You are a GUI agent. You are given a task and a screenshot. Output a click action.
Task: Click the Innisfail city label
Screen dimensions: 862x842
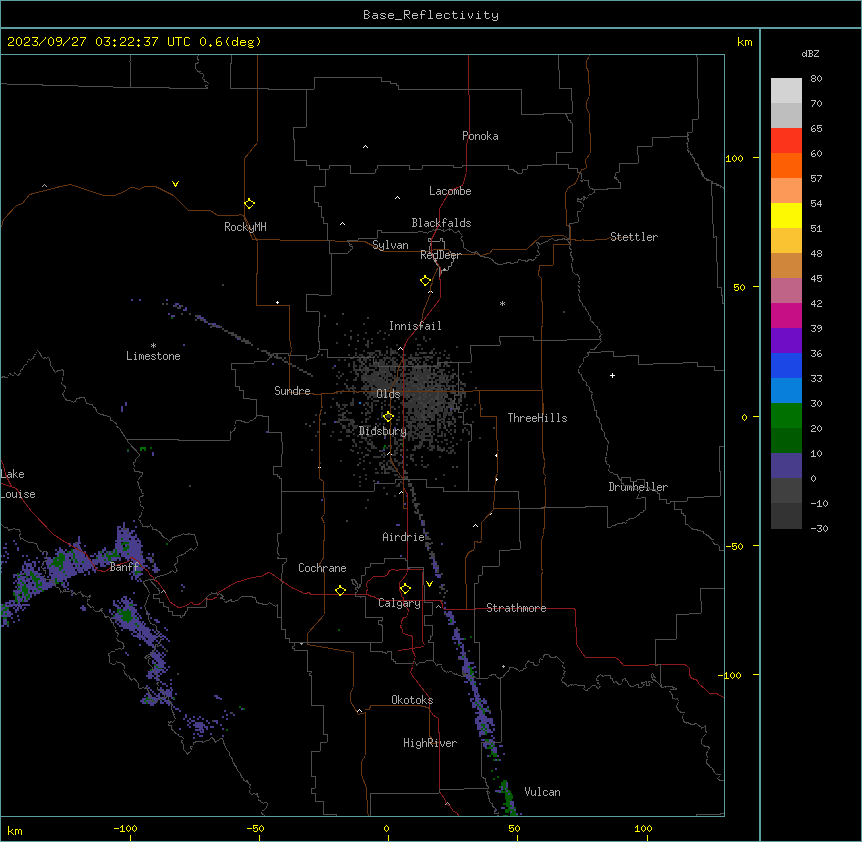click(415, 326)
